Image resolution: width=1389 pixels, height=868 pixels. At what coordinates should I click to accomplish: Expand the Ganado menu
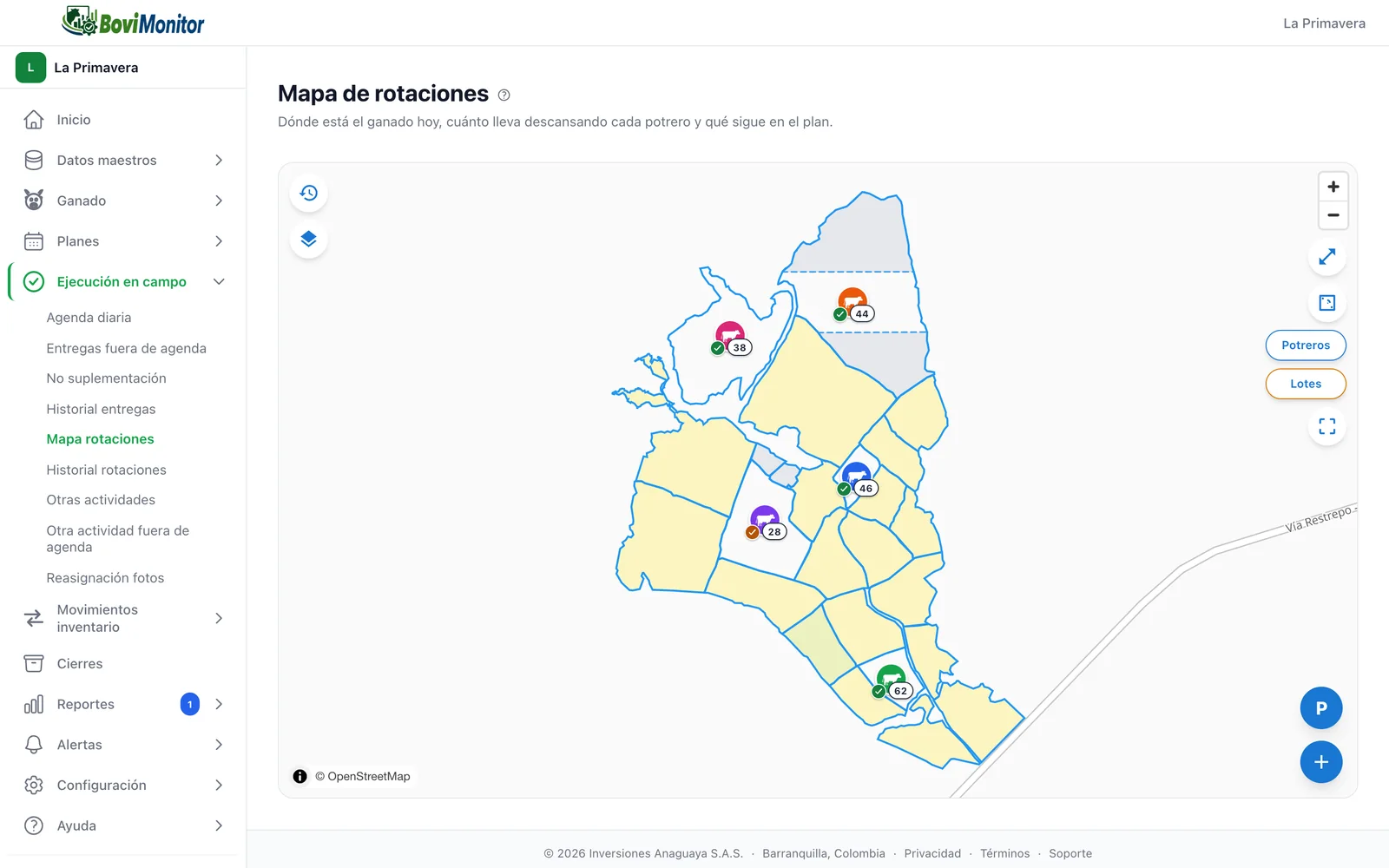point(123,201)
